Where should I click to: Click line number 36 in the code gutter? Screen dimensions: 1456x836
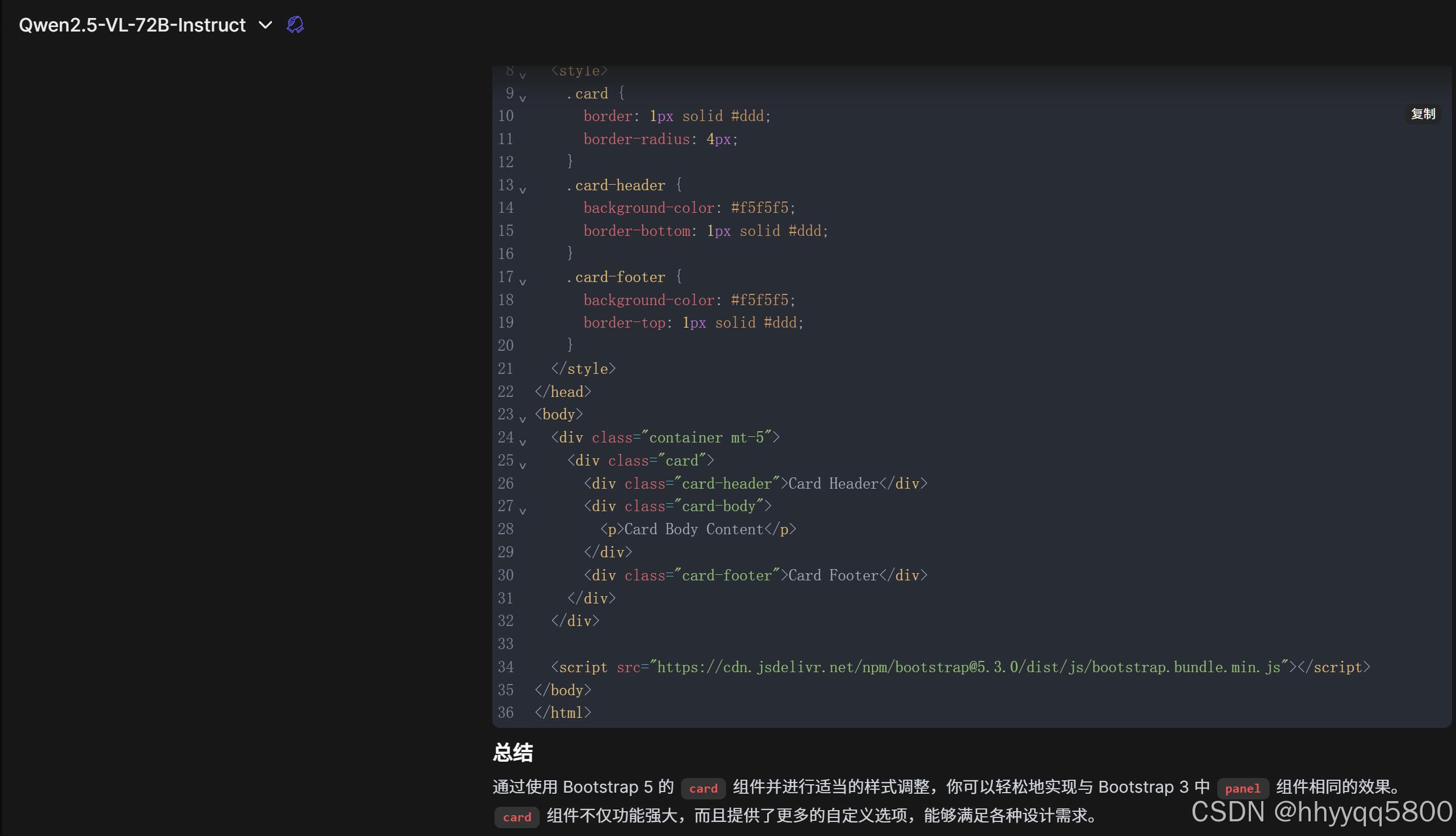[x=505, y=713]
